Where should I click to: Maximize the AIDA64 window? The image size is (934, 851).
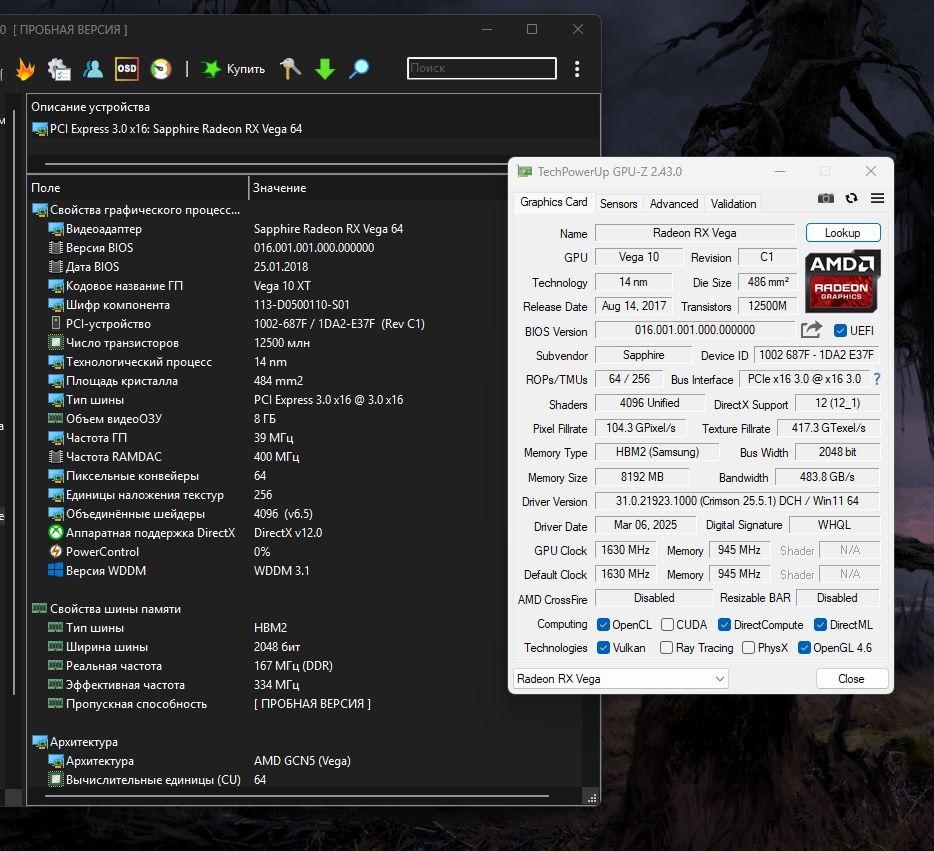click(532, 29)
